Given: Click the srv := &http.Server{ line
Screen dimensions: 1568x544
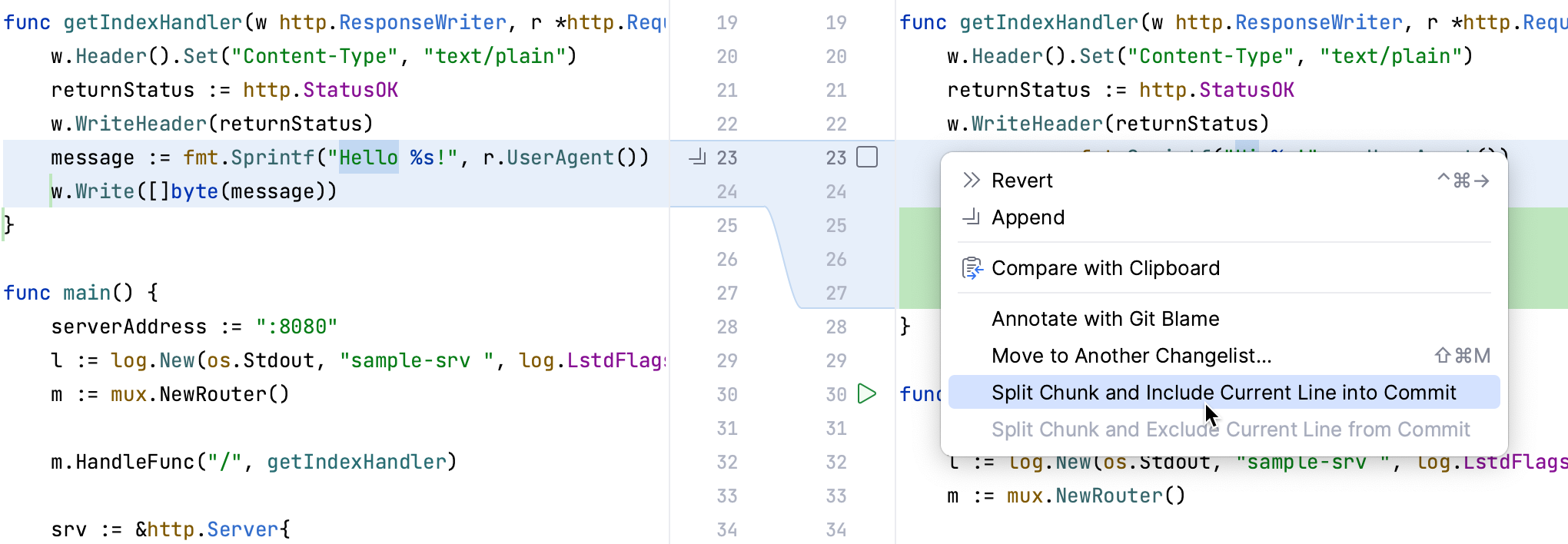Looking at the screenshot, I should (x=171, y=529).
